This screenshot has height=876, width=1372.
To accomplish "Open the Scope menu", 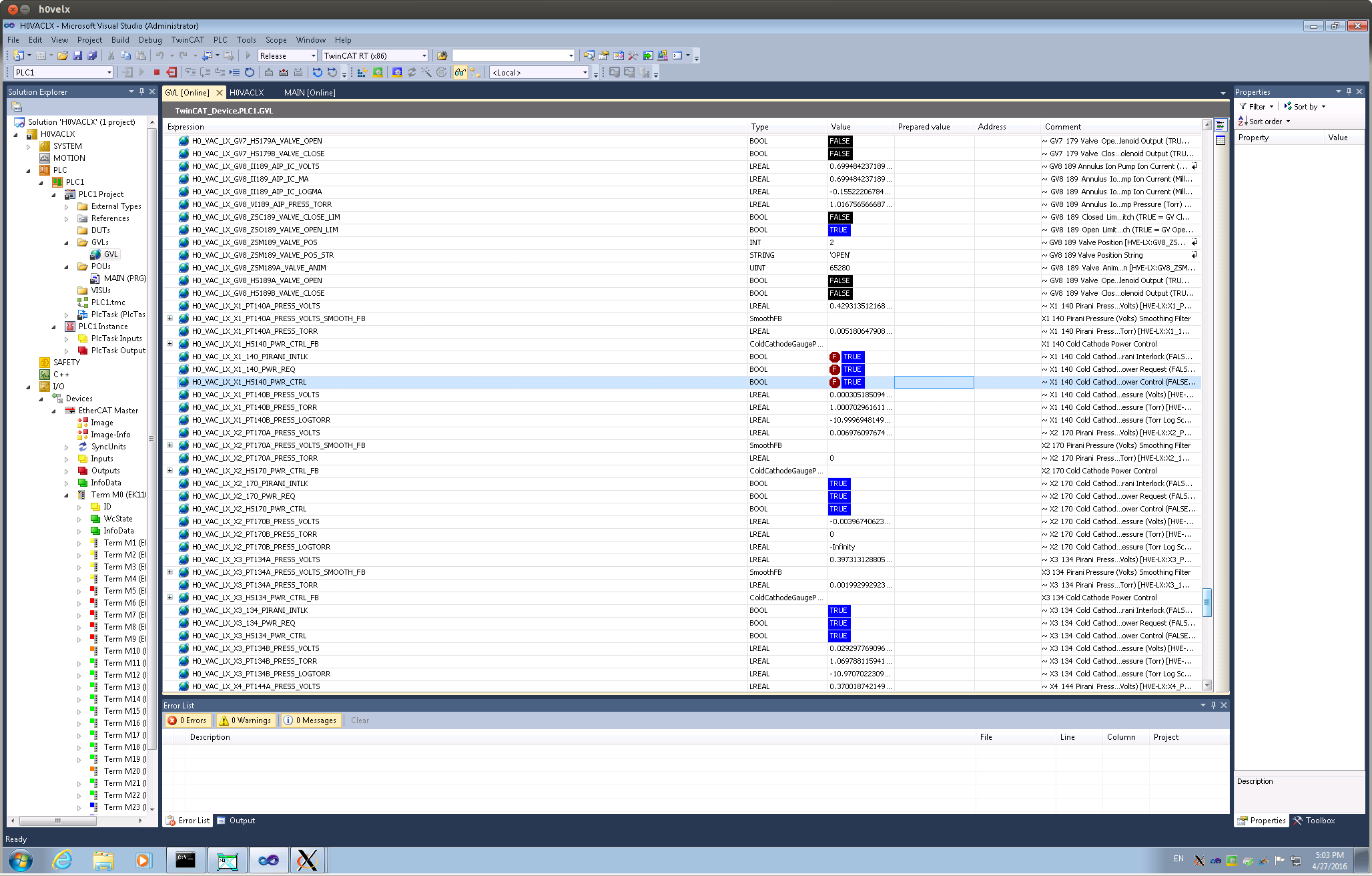I will [x=276, y=39].
